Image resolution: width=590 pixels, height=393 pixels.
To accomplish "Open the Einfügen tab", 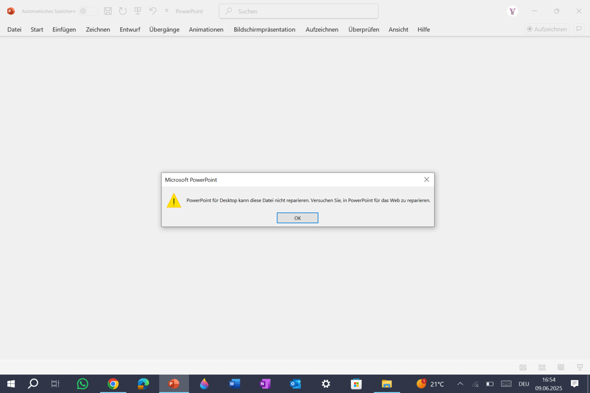I will (64, 29).
